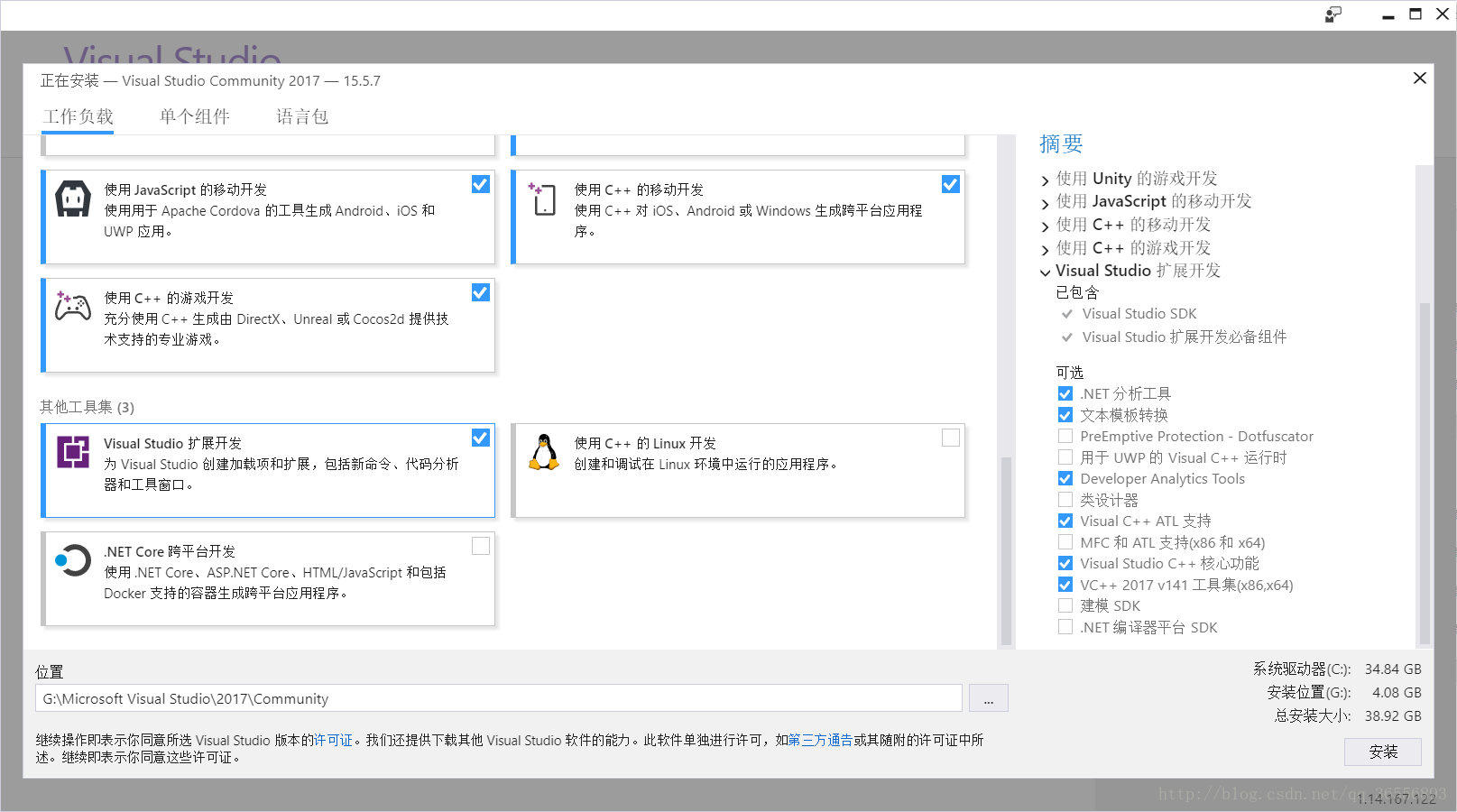Enable 类设计器 option
1457x812 pixels.
coord(1065,500)
